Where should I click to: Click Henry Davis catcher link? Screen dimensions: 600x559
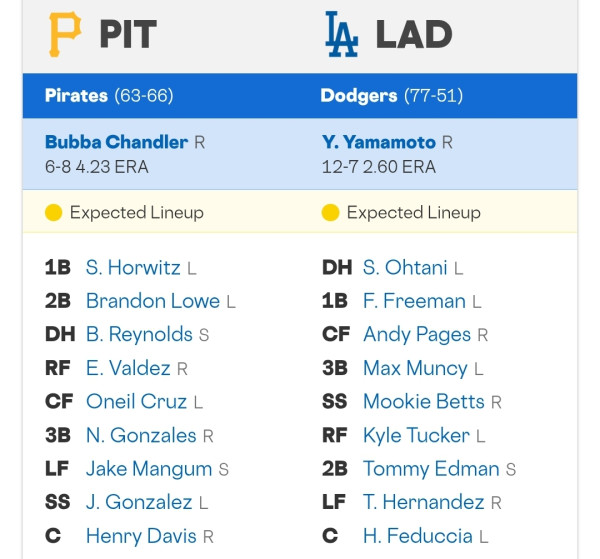click(141, 536)
